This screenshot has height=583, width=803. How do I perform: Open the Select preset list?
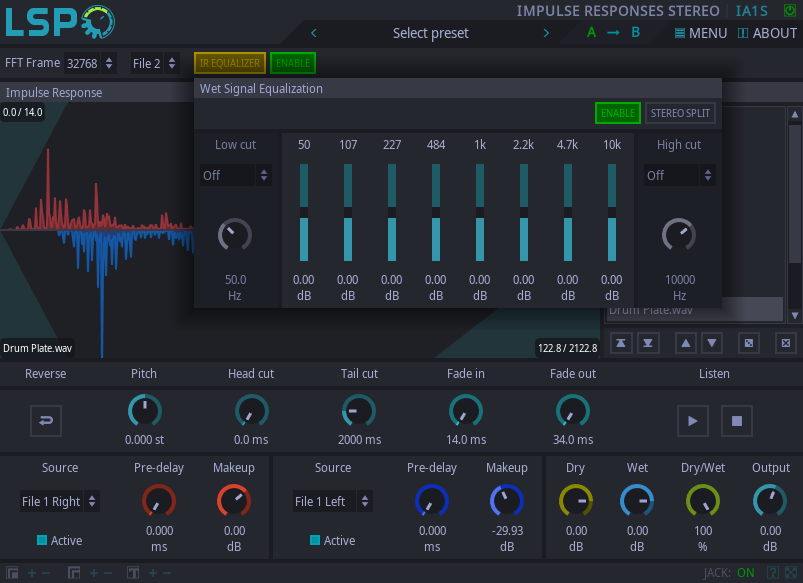pos(430,33)
